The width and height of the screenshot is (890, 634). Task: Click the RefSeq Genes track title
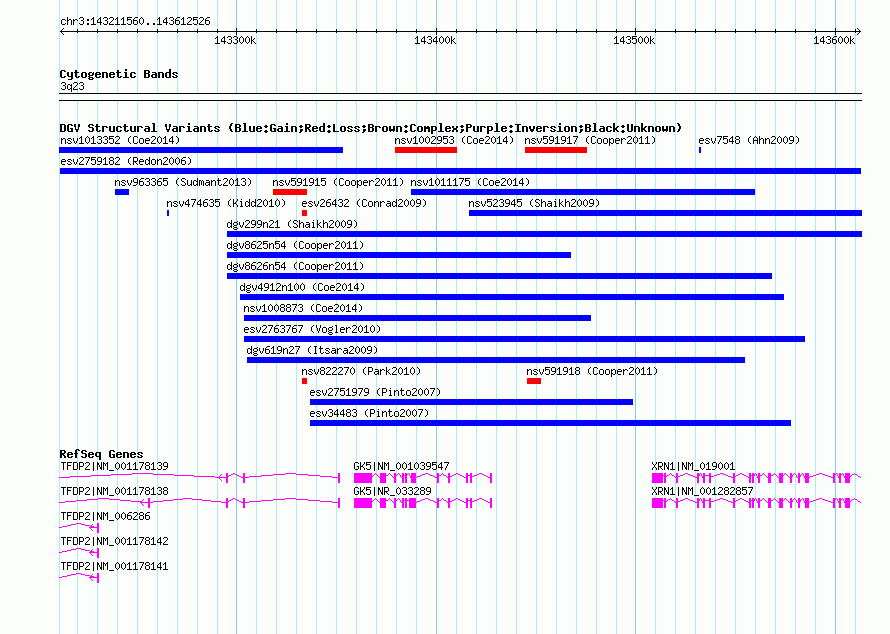coord(101,454)
